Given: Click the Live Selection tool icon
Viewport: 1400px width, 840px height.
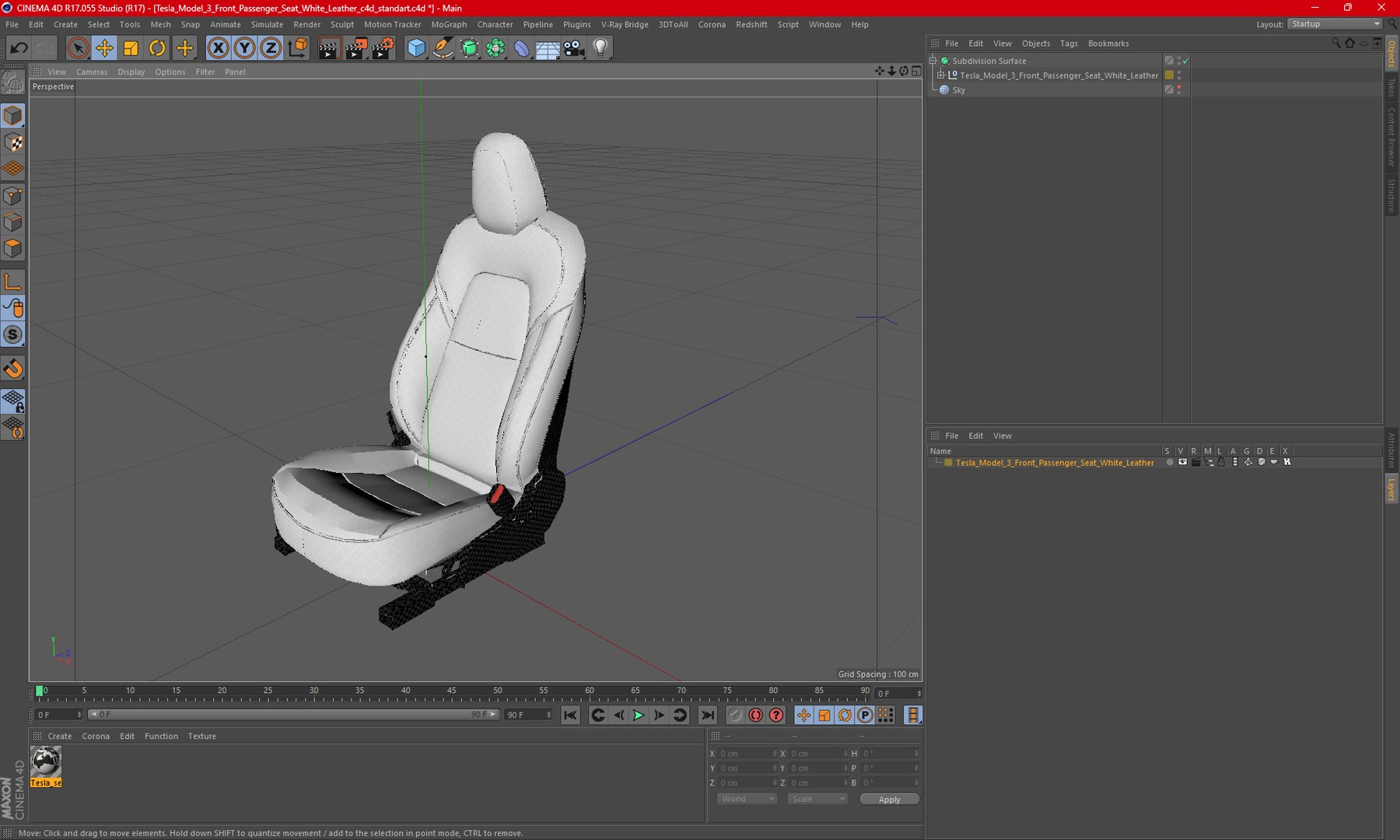Looking at the screenshot, I should [77, 48].
